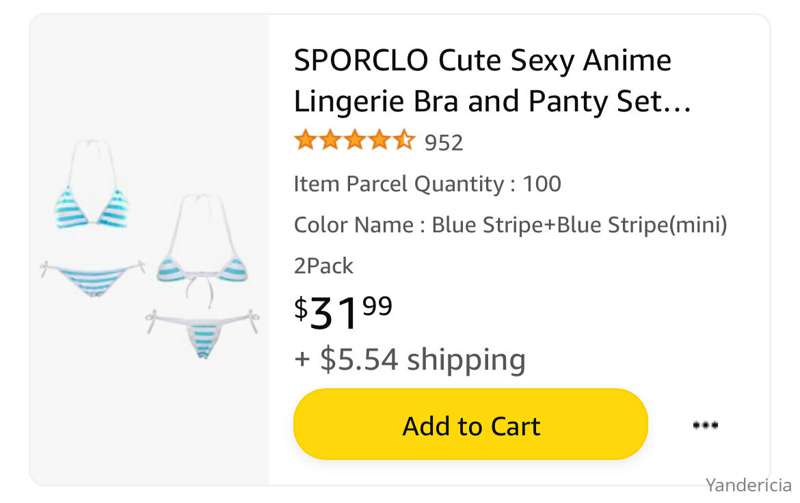Click the Yandericia watermark text
Screen dimensions: 800x503
[x=748, y=485]
